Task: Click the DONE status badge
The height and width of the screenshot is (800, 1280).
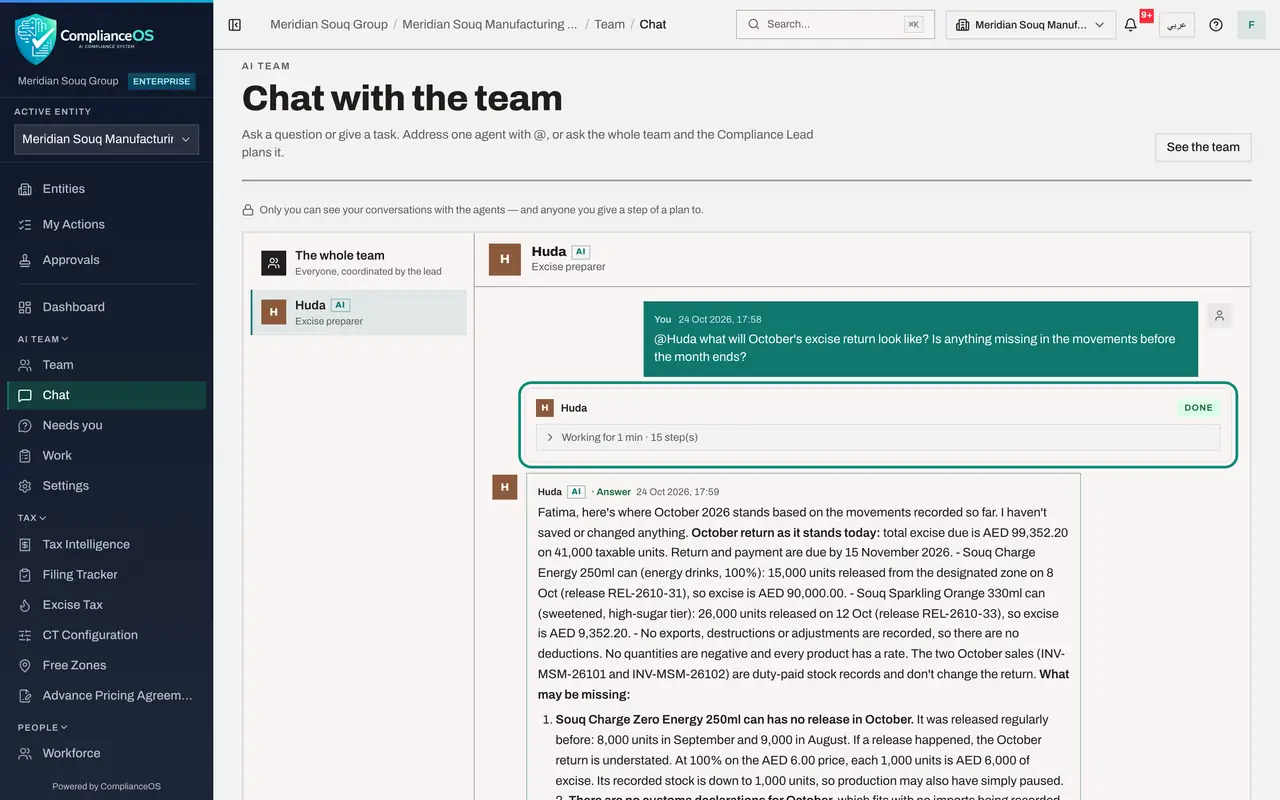Action: (x=1198, y=408)
